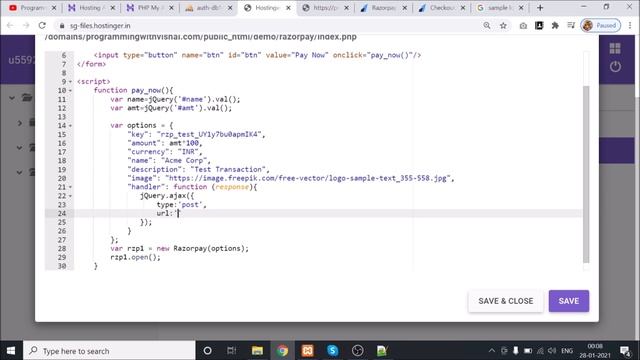Click the power logout icon in file manager
The height and width of the screenshot is (360, 640).
click(615, 67)
